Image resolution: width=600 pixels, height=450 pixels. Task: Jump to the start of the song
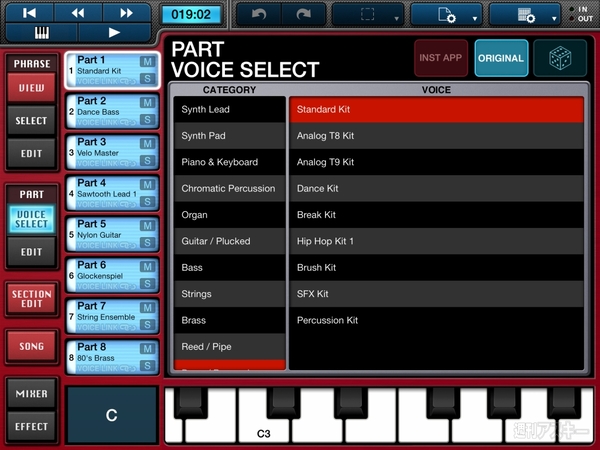[x=29, y=13]
